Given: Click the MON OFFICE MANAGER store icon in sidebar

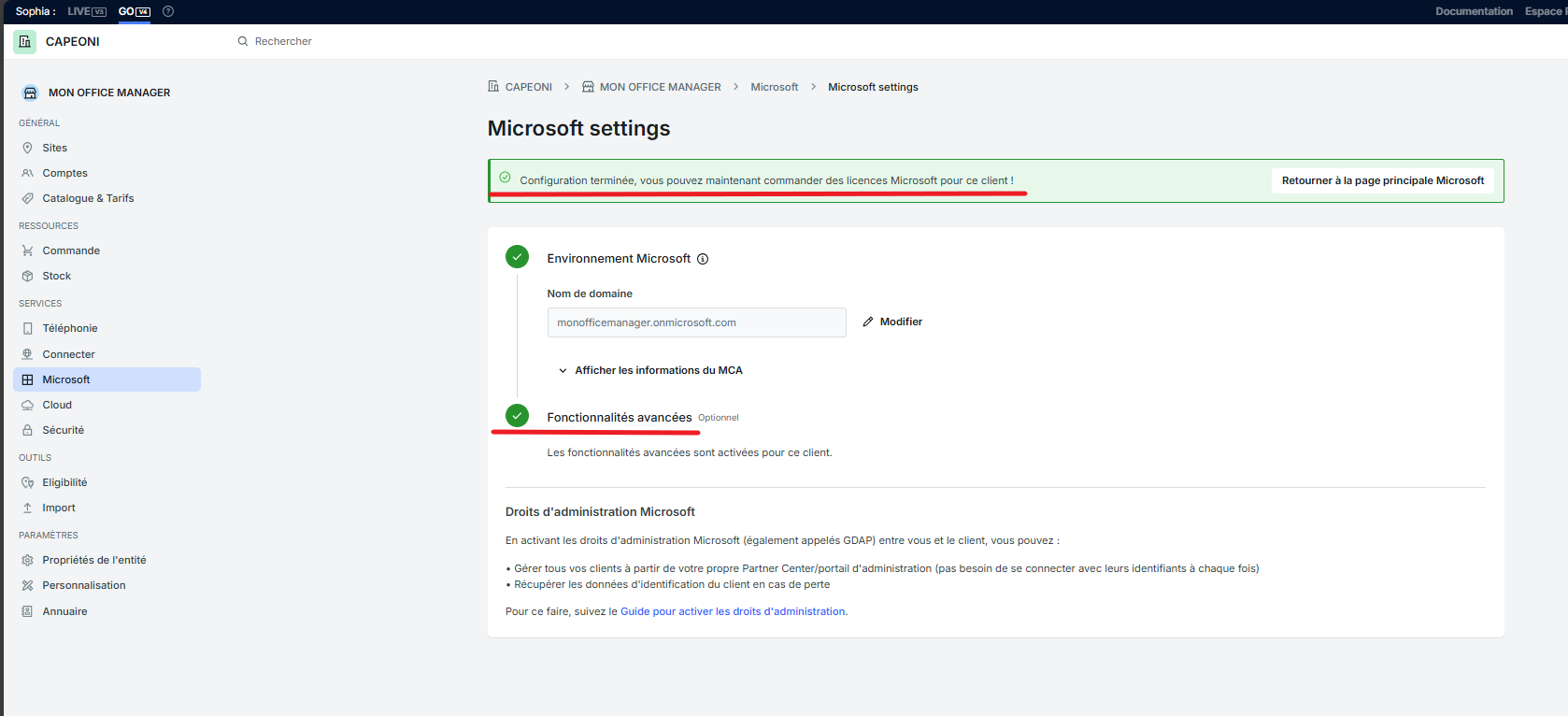Looking at the screenshot, I should [30, 93].
